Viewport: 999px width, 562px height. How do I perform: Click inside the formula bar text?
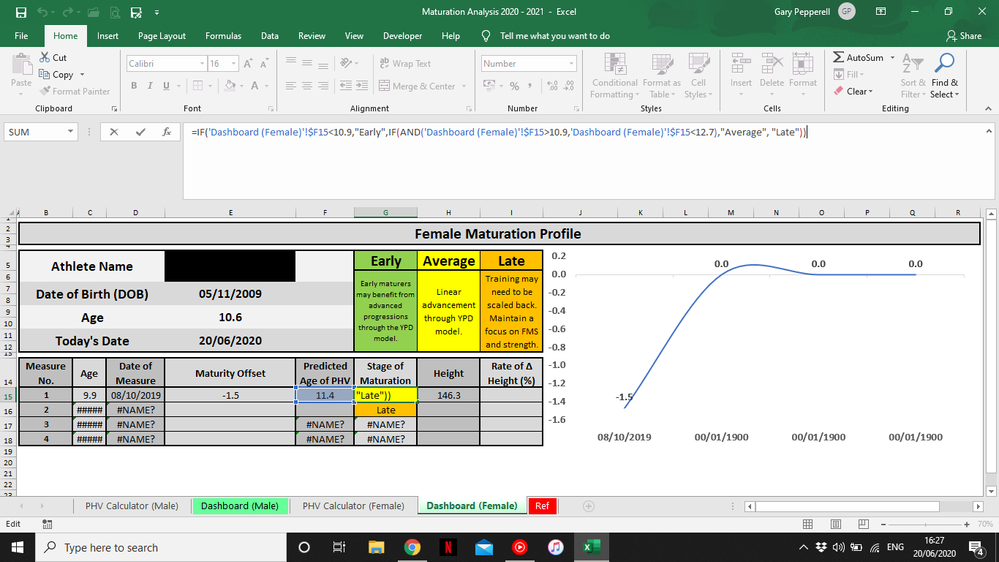tap(499, 132)
